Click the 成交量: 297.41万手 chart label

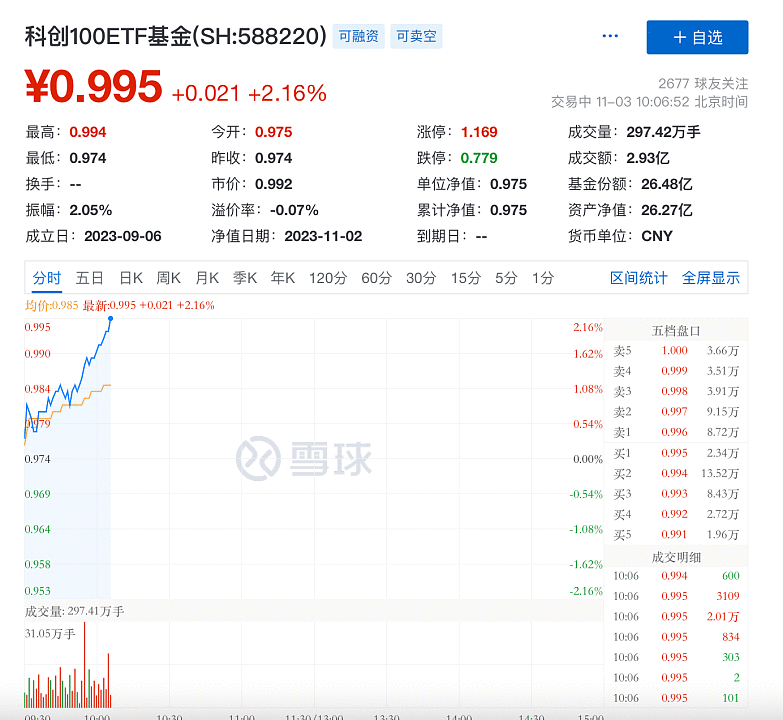[x=74, y=611]
